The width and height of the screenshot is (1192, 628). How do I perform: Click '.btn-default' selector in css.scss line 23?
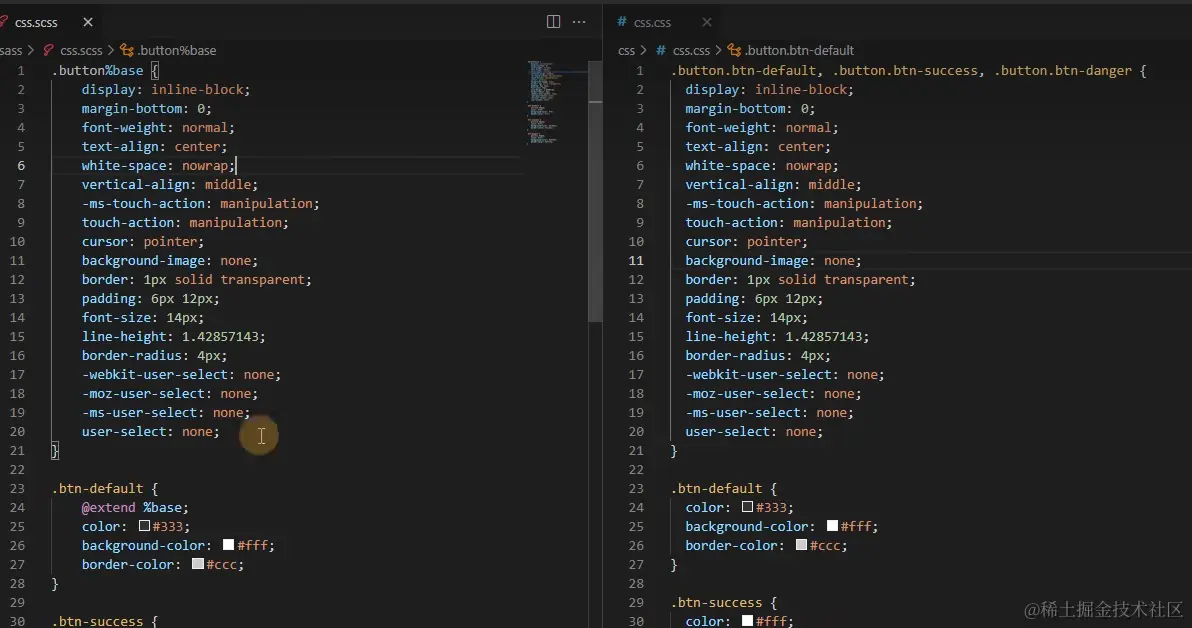97,488
